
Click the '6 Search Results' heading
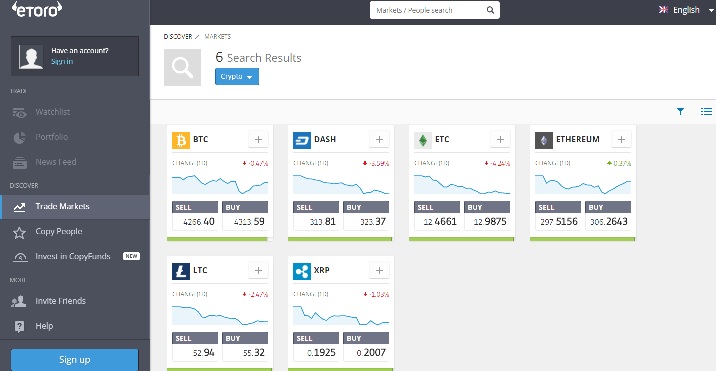pos(258,58)
